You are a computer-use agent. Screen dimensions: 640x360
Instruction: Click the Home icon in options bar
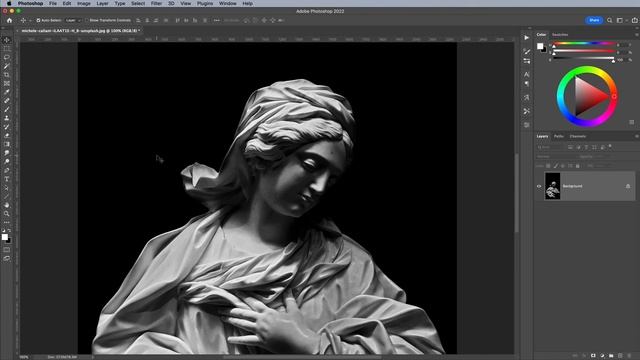coord(9,20)
